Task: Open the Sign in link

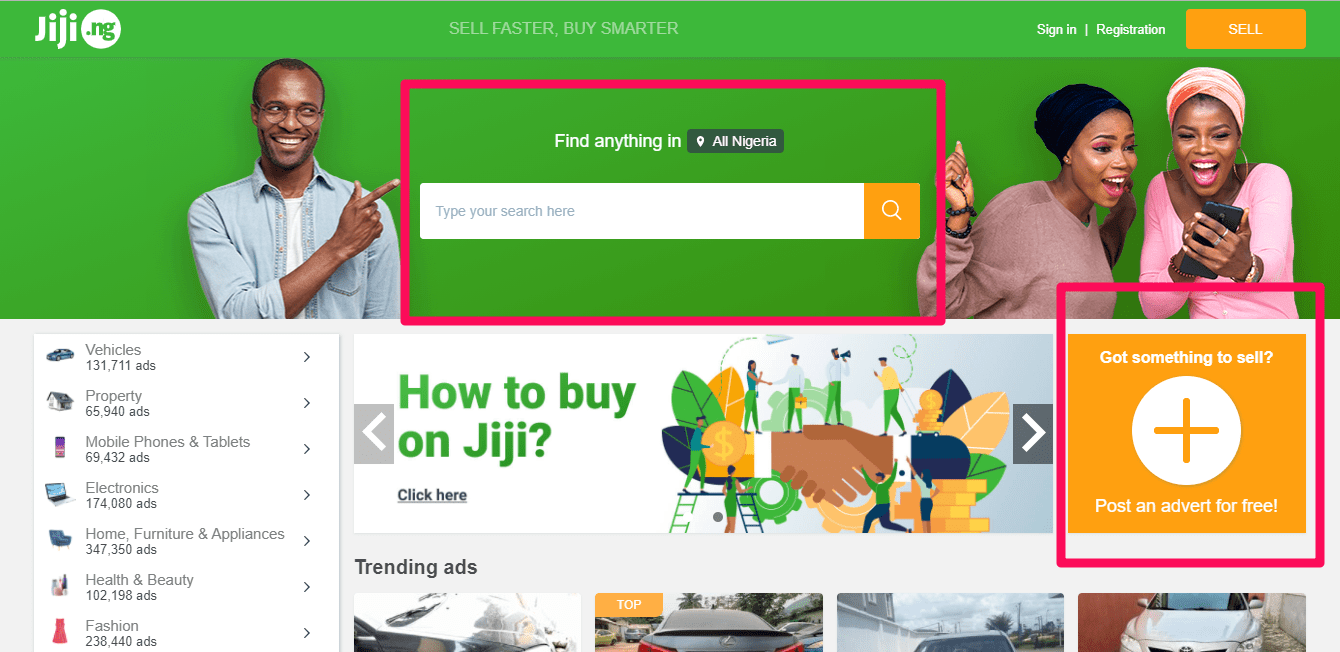Action: [1056, 30]
